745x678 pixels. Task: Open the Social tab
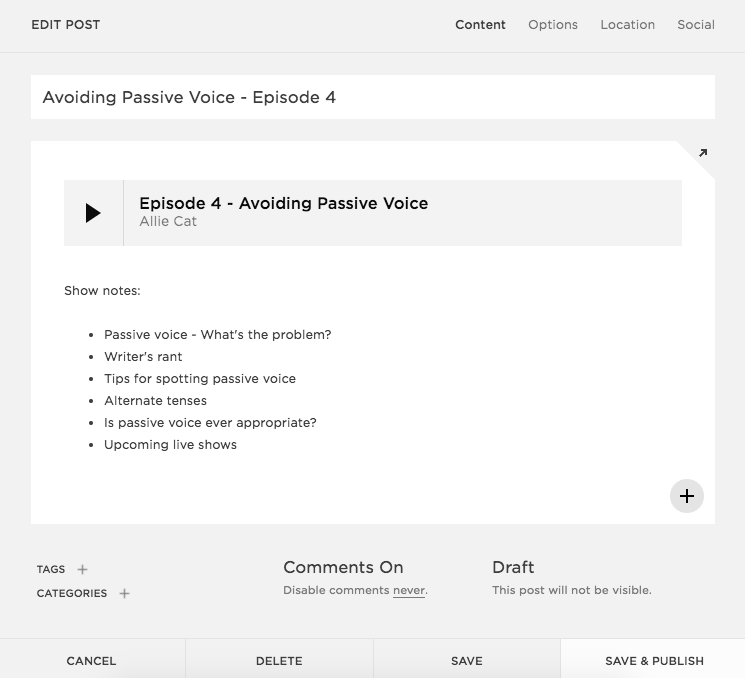click(x=695, y=25)
